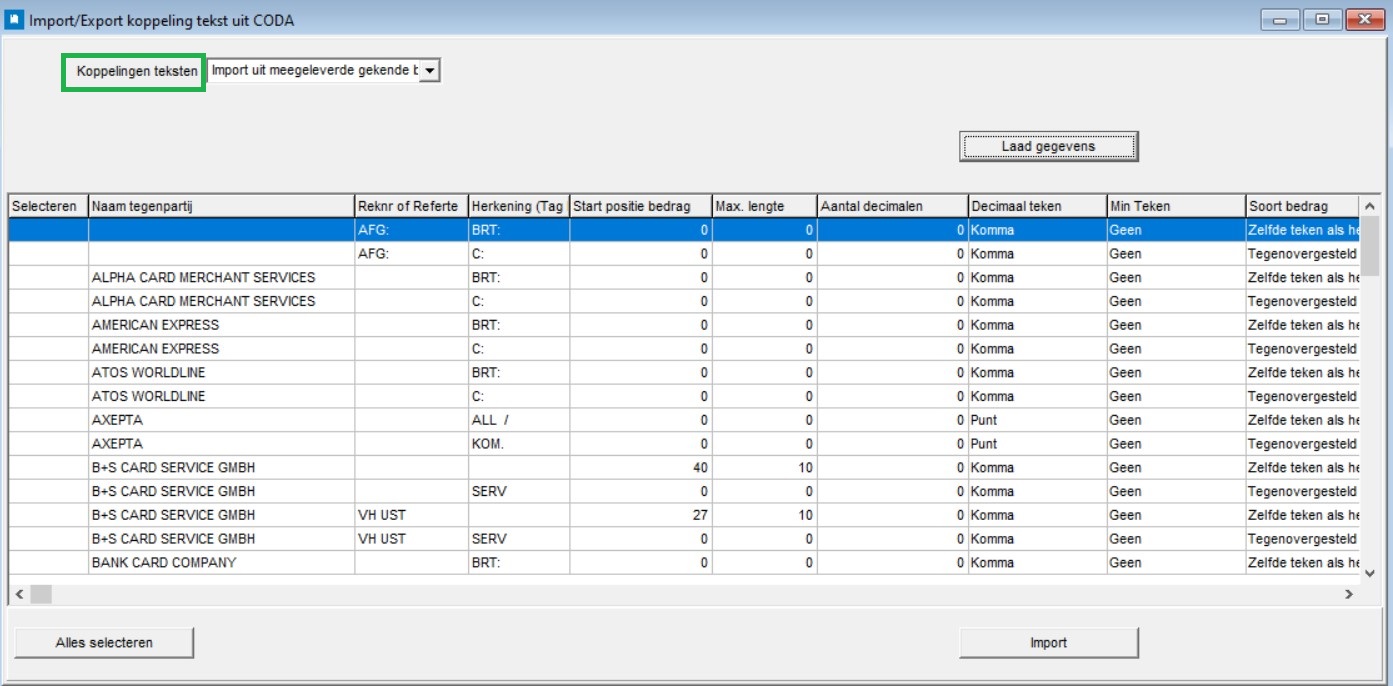Click the Max. lengte column header
The height and width of the screenshot is (686, 1393).
(764, 206)
